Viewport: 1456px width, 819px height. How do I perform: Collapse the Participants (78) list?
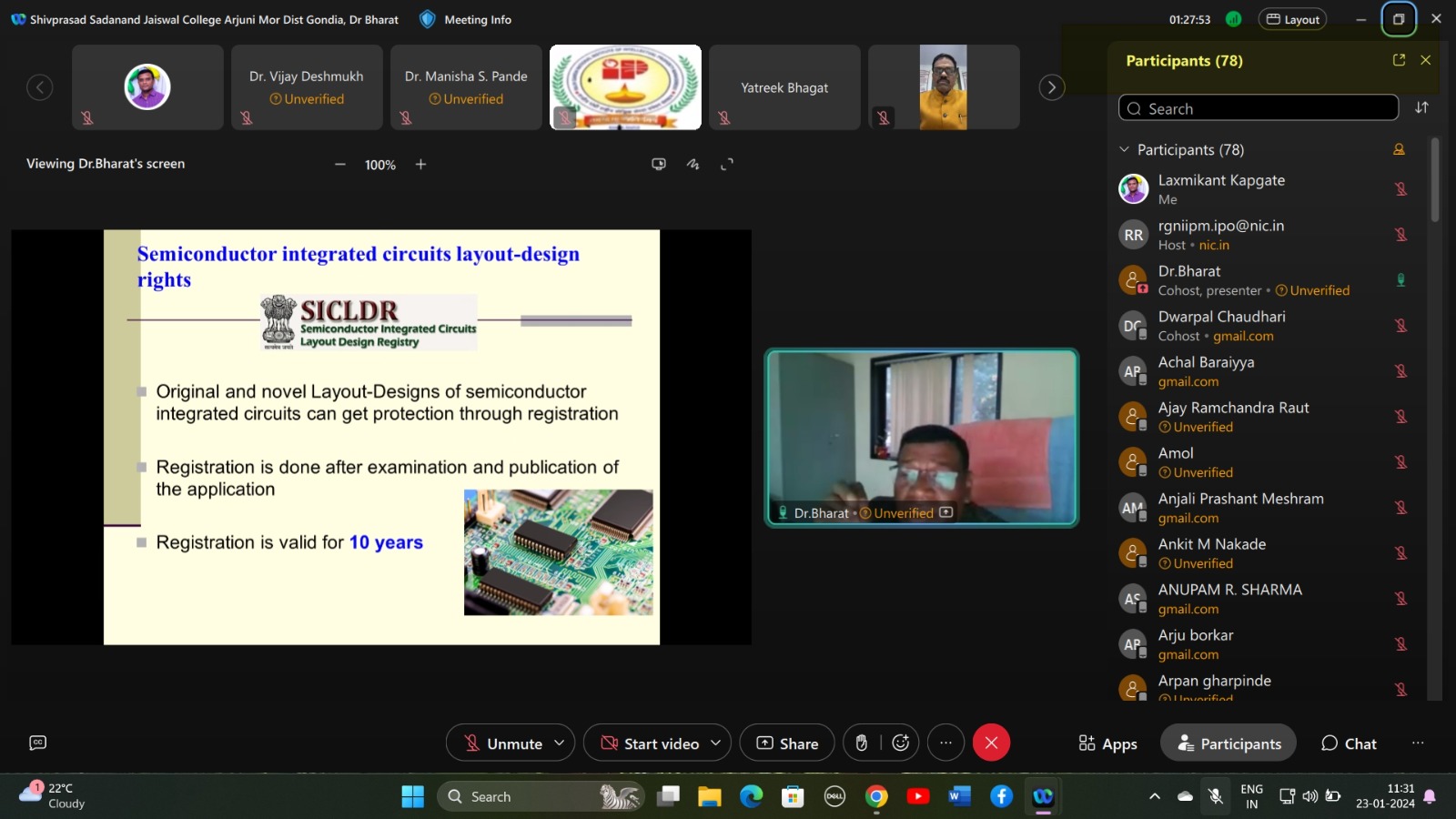1124,149
